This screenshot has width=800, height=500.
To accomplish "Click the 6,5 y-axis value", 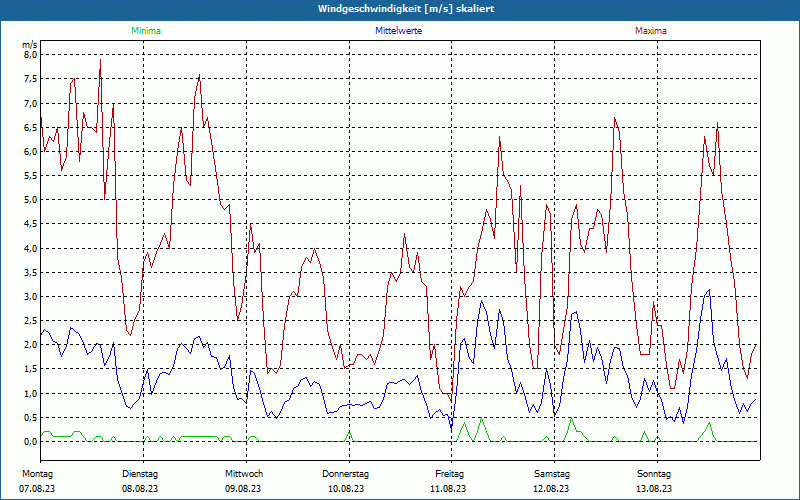I will pyautogui.click(x=31, y=128).
